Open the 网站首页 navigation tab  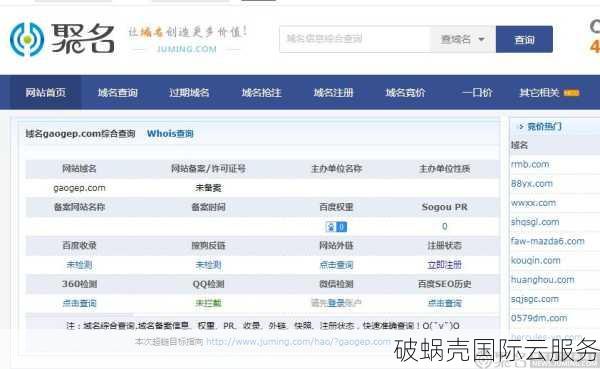(45, 92)
